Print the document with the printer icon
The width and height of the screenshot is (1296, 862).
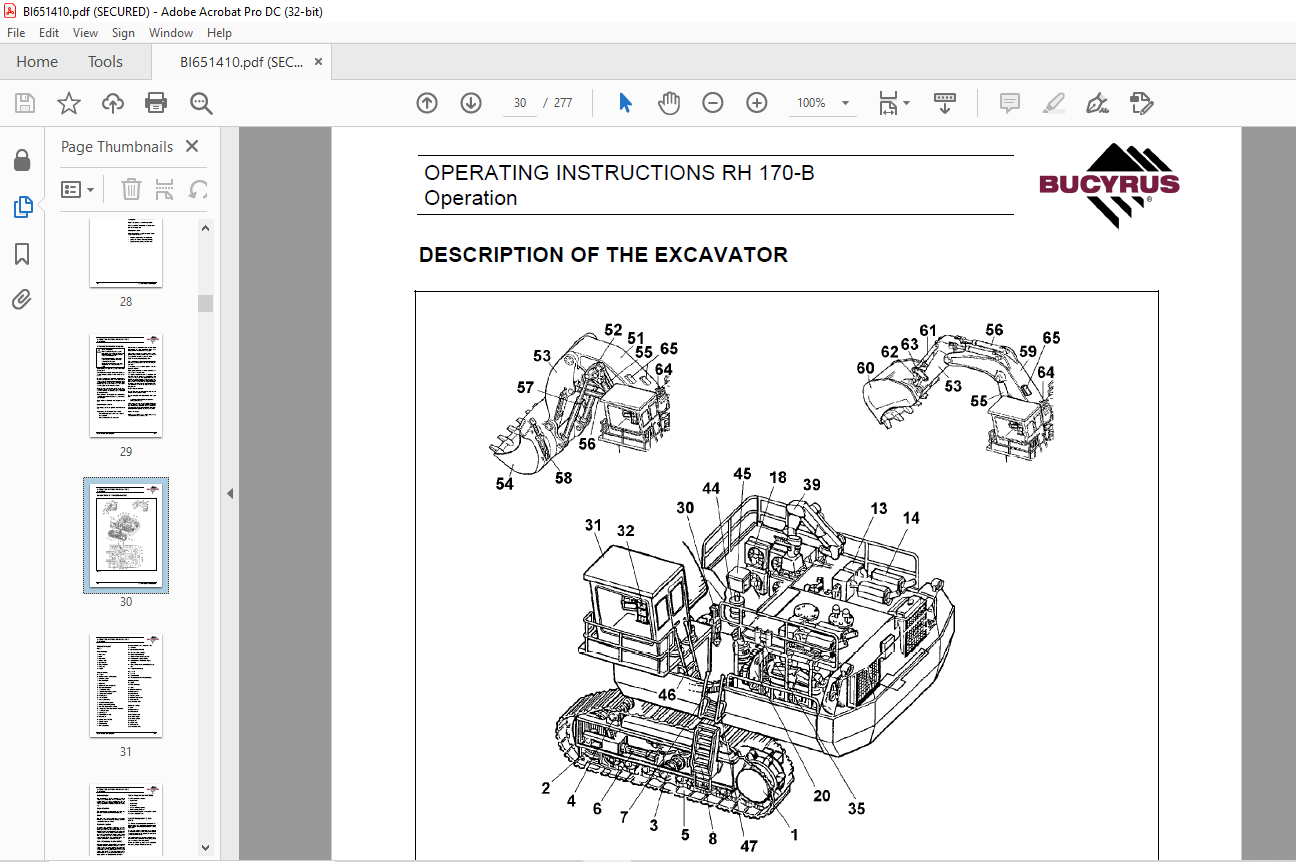[x=156, y=103]
